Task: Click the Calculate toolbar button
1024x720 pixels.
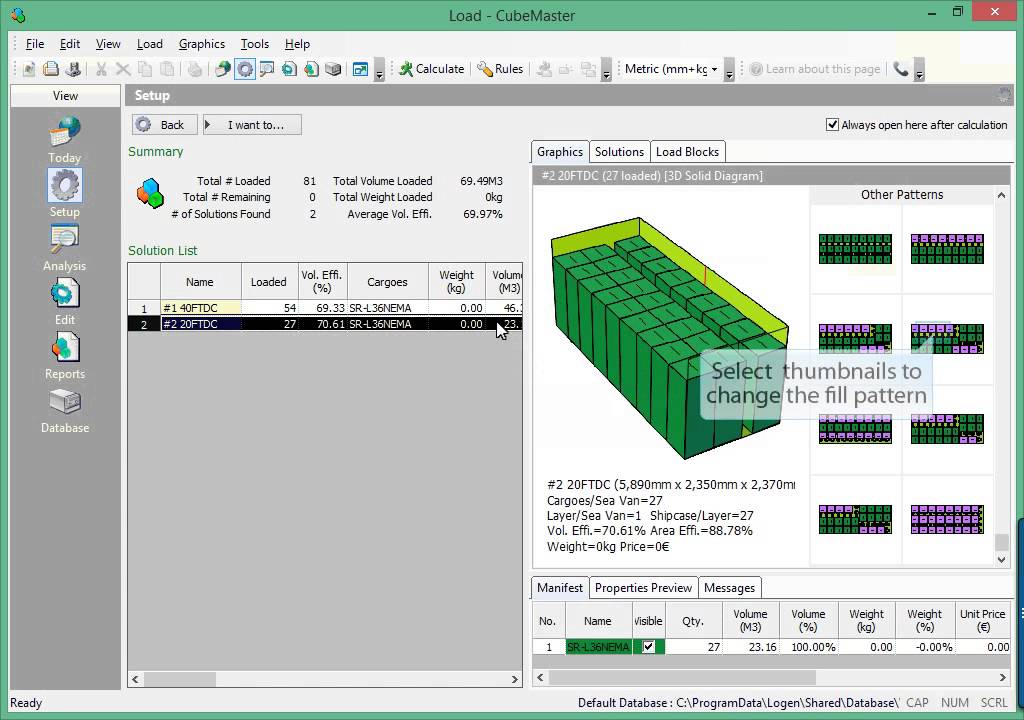Action: click(432, 69)
